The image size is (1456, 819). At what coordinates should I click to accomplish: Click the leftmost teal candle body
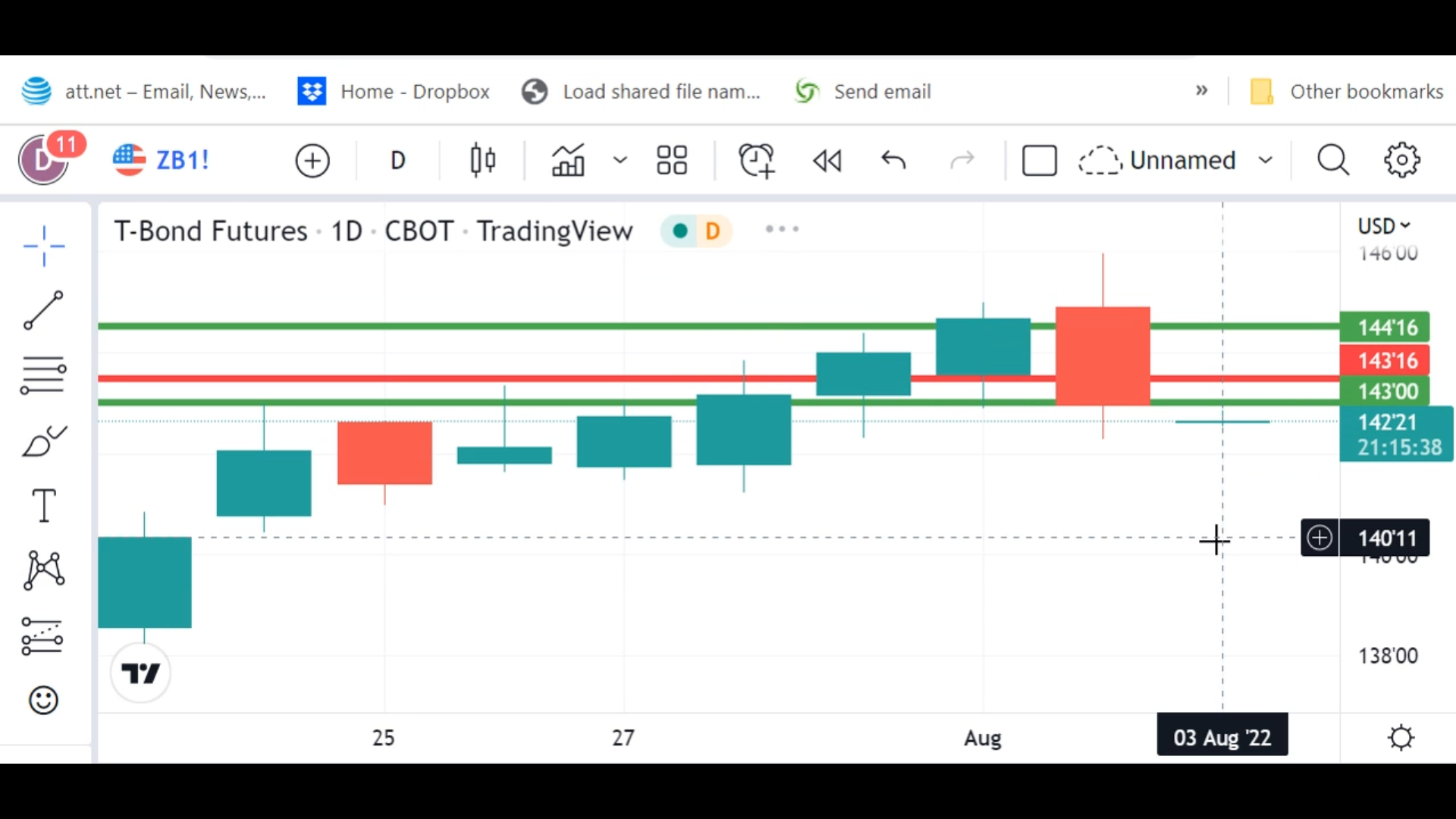coord(145,582)
